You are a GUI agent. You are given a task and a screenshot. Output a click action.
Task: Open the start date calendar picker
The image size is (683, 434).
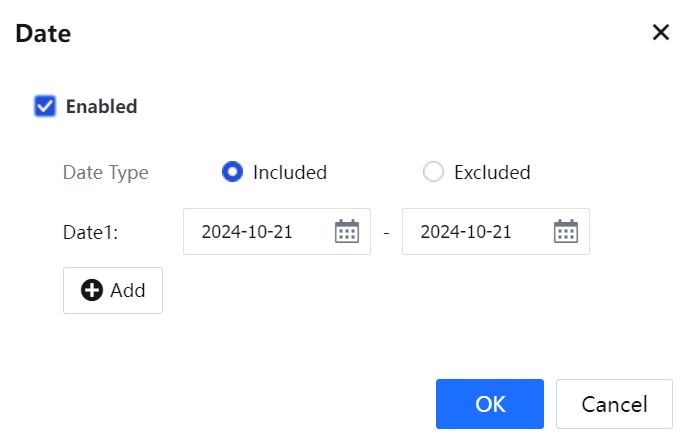coord(346,232)
